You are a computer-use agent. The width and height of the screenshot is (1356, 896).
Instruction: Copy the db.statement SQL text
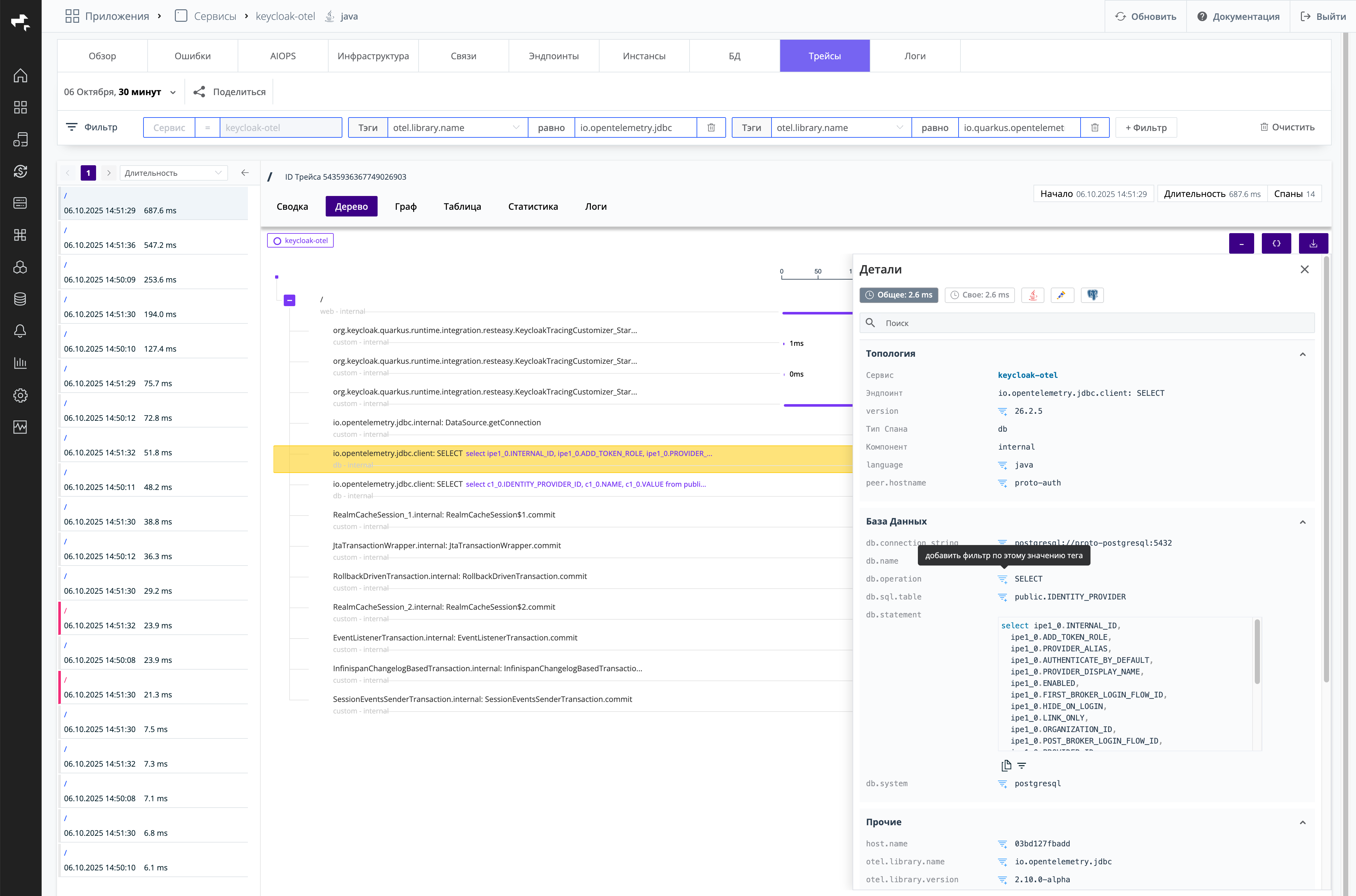pyautogui.click(x=1006, y=765)
